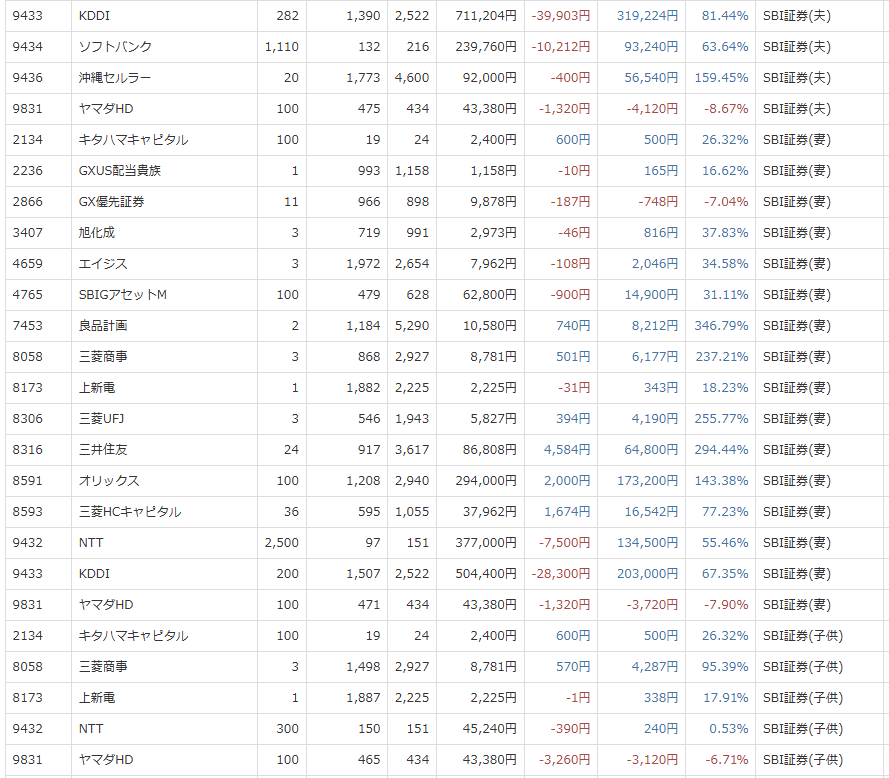Select the -10,212円 daily change cell
The width and height of the screenshot is (889, 778).
561,46
